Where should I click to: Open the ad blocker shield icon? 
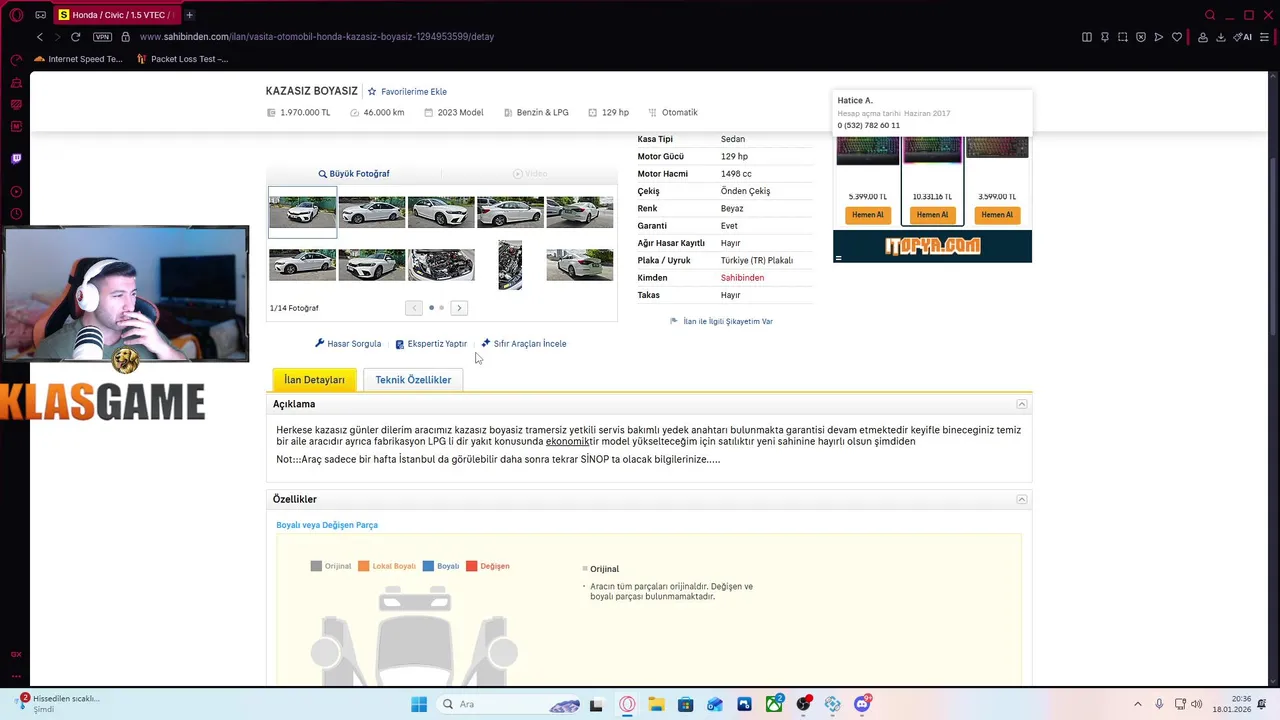[1141, 37]
